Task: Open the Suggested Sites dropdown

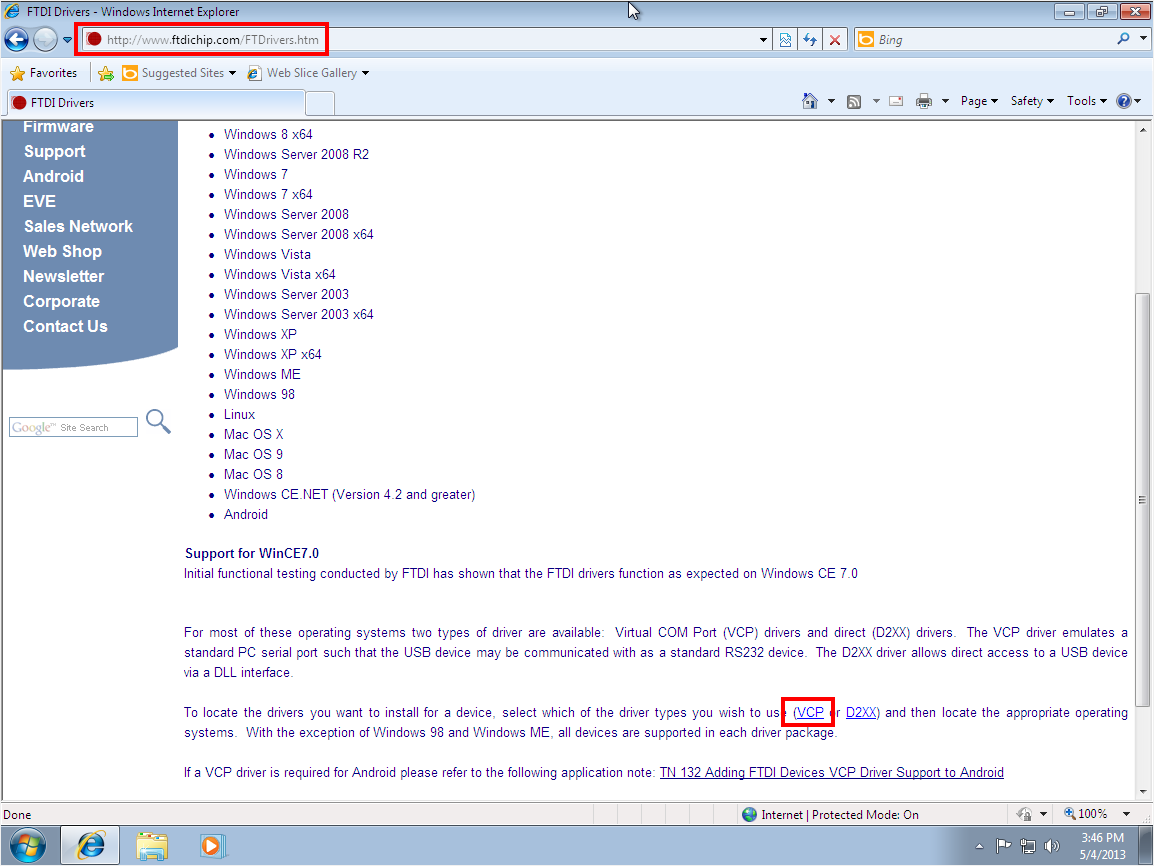Action: click(x=179, y=73)
